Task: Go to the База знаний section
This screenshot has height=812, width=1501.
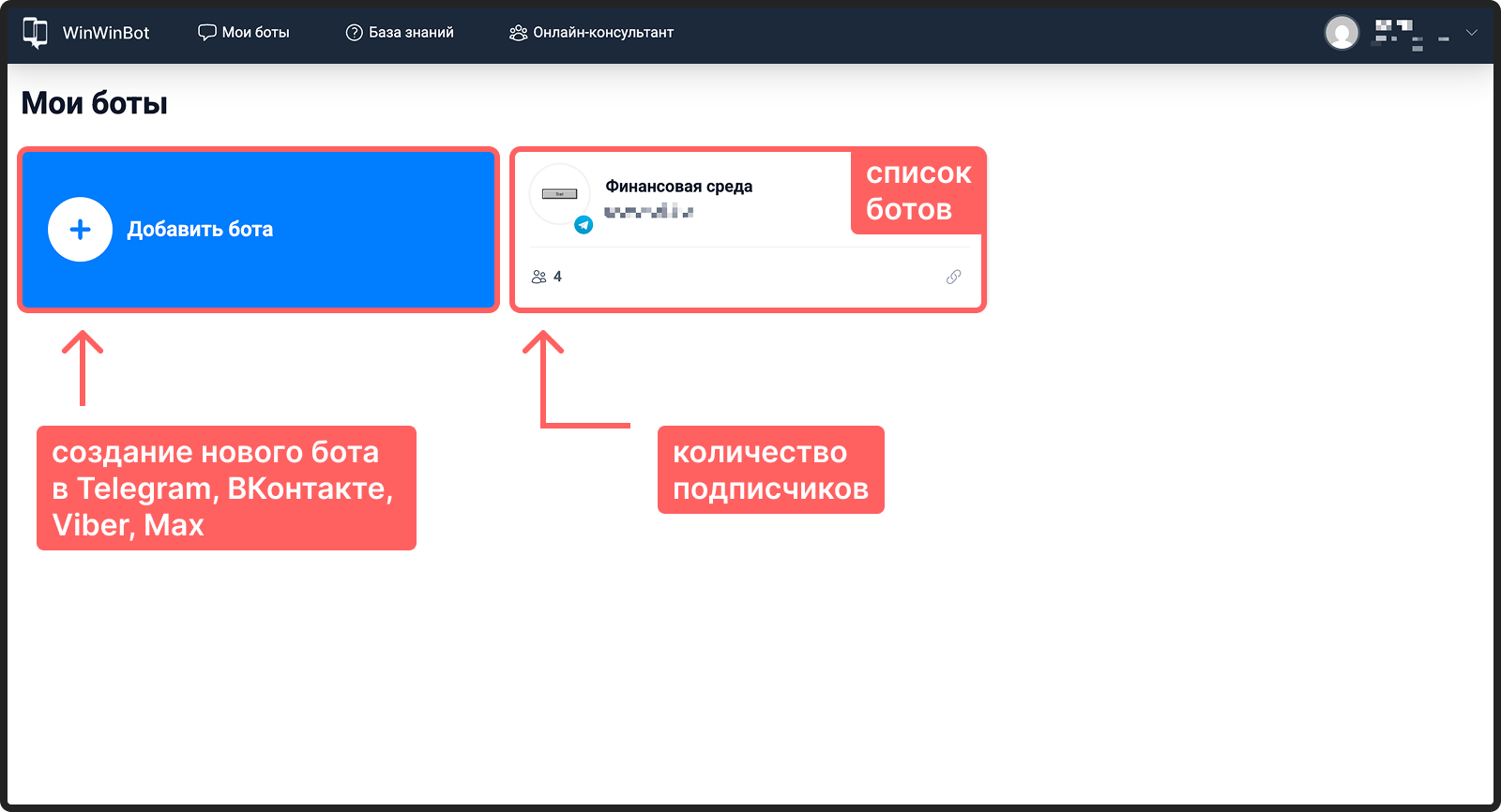Action: click(x=411, y=33)
